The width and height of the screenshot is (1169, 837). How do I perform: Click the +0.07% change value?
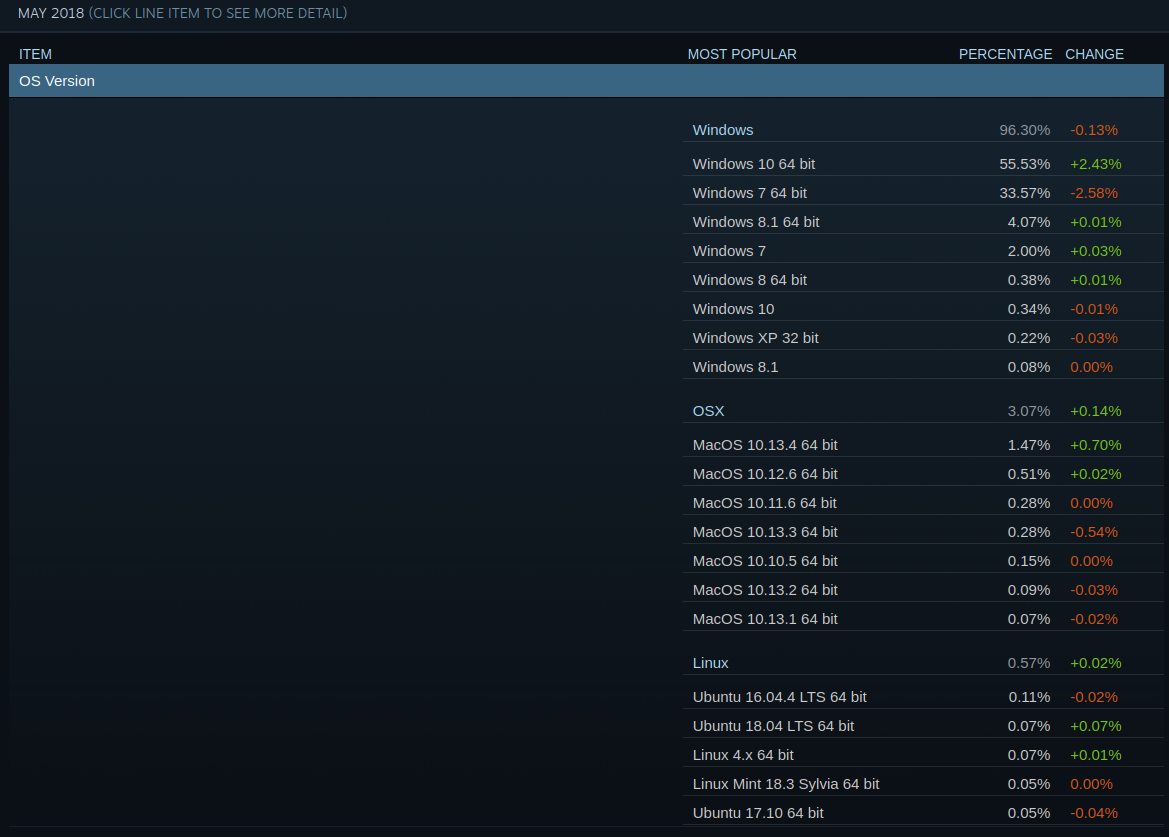[1095, 726]
